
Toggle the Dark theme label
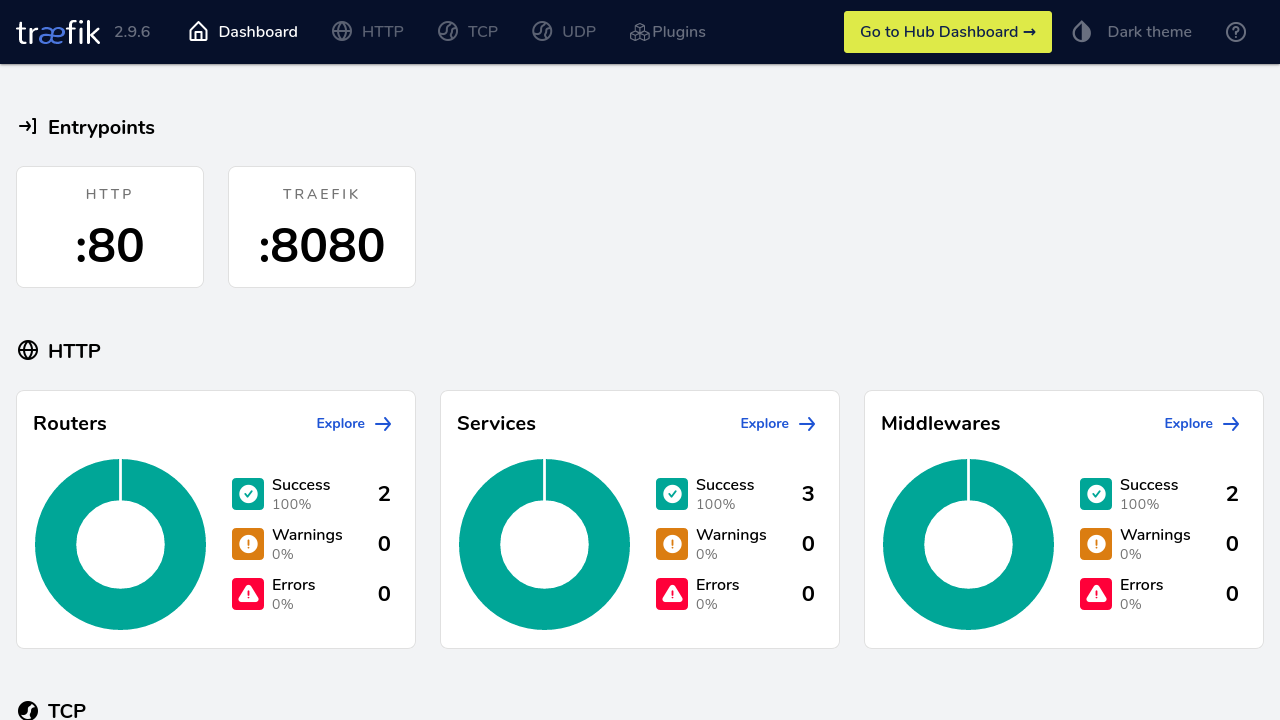(x=1149, y=32)
